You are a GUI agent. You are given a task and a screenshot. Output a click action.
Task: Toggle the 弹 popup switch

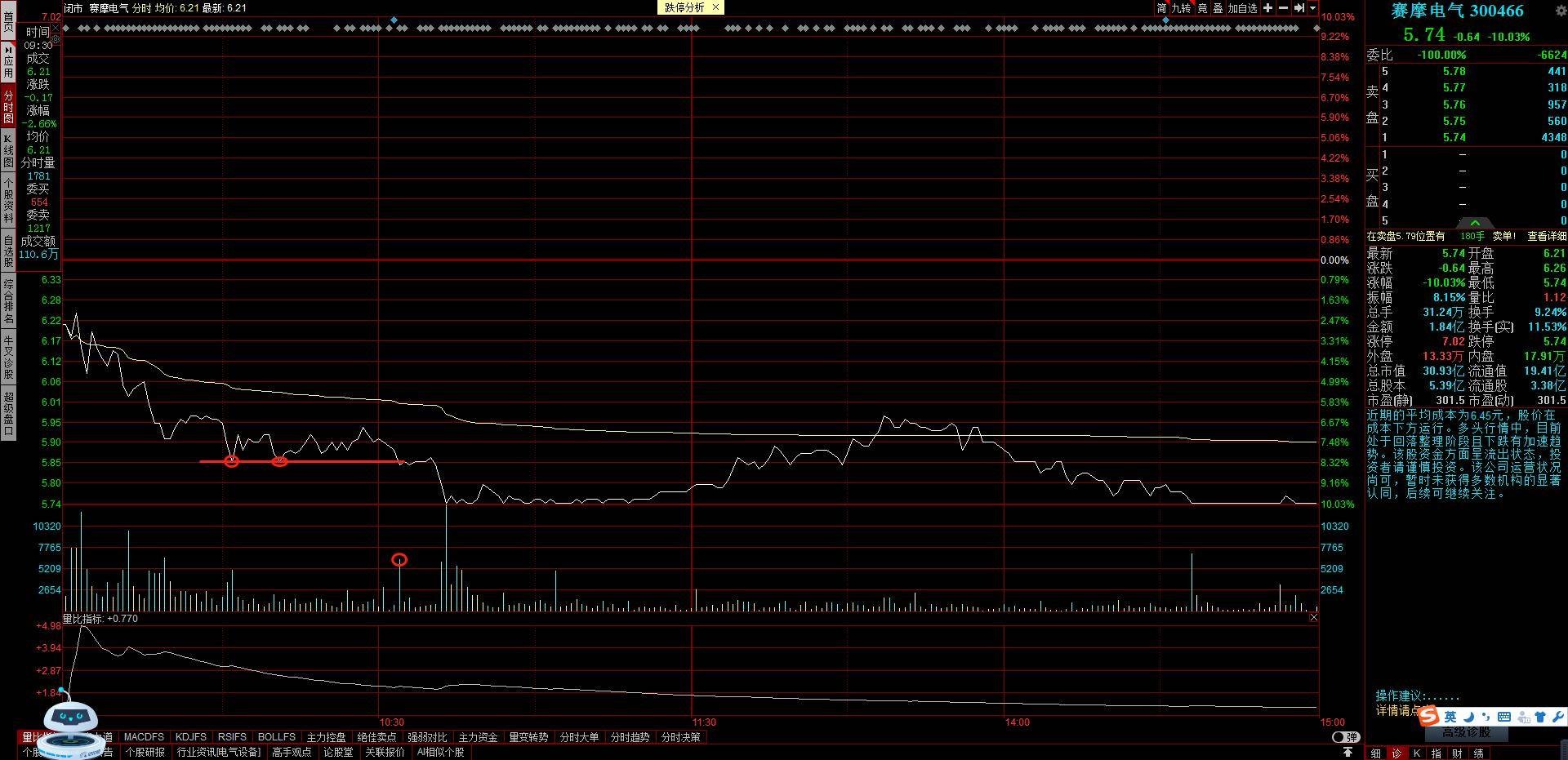(x=1346, y=737)
